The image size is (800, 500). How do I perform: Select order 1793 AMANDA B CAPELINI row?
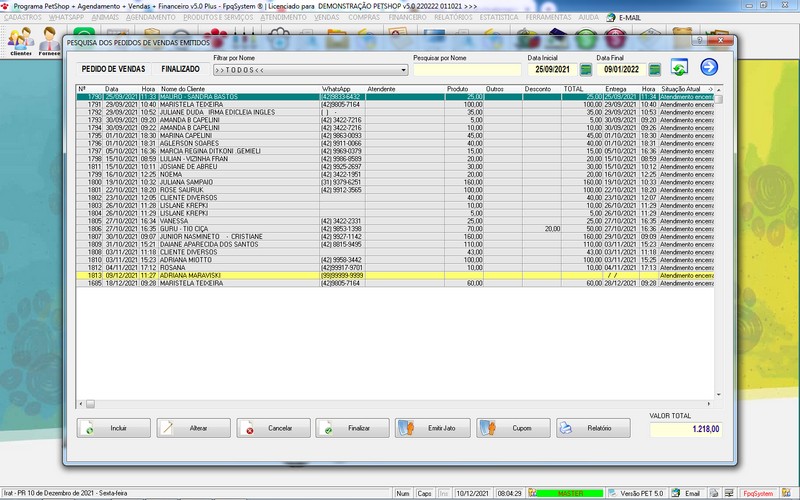[395, 120]
